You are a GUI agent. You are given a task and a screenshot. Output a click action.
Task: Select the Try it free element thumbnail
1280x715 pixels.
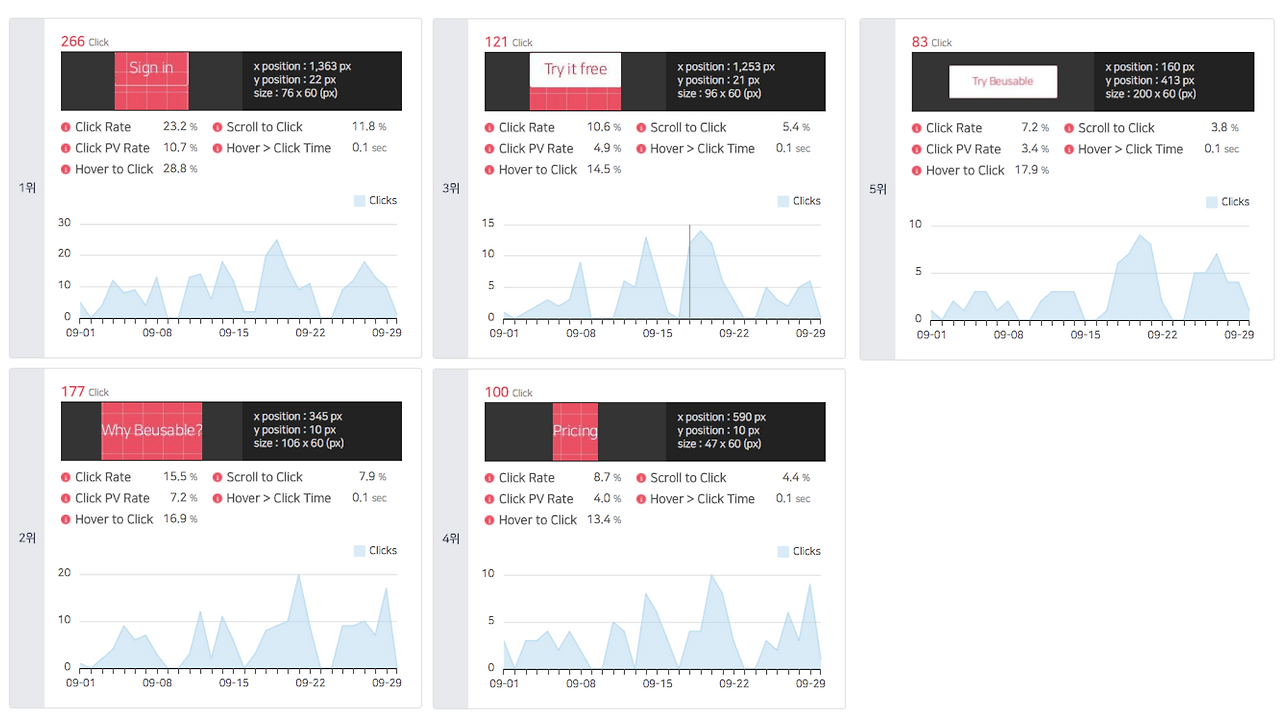(x=575, y=82)
